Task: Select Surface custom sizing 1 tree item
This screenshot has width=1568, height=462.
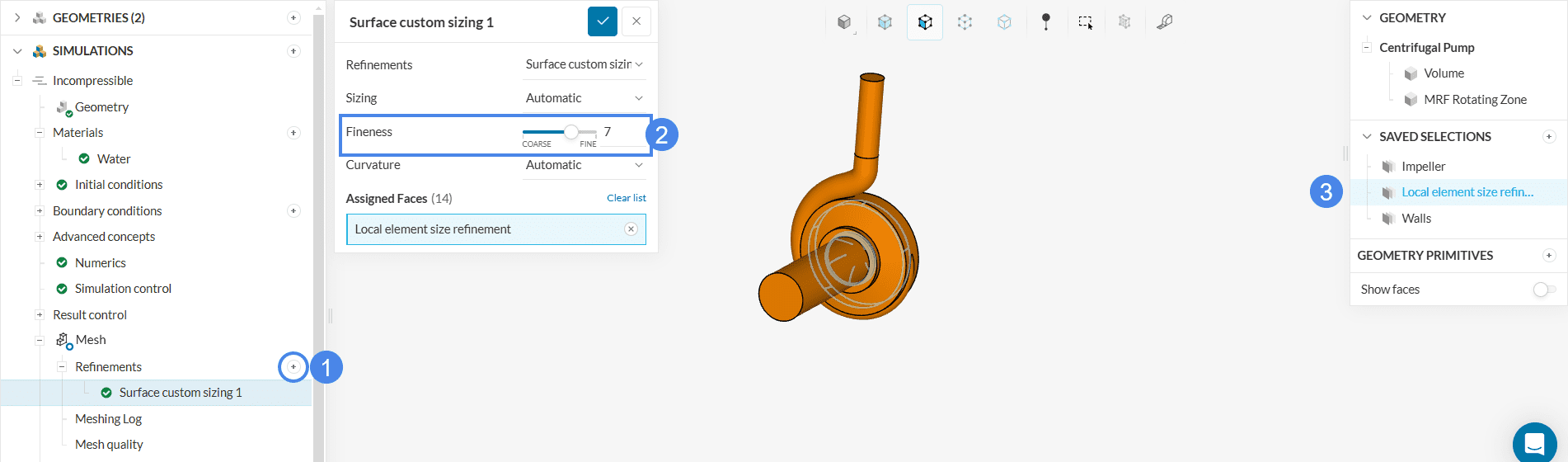Action: [x=180, y=393]
